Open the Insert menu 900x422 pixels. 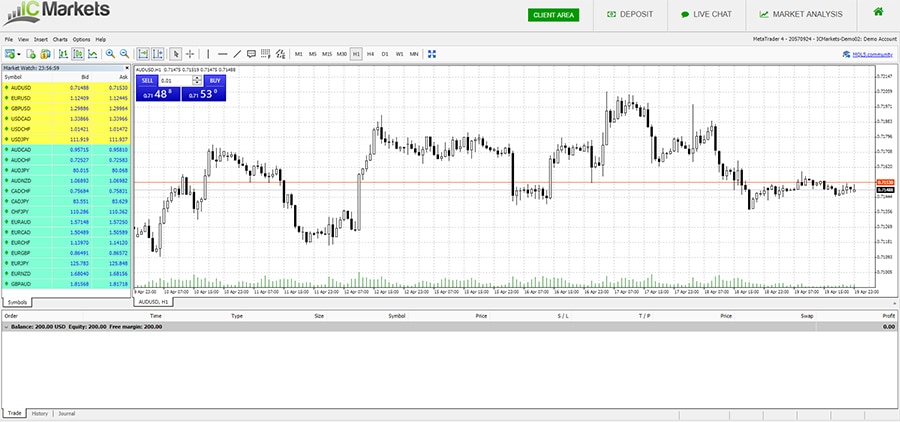click(x=40, y=39)
